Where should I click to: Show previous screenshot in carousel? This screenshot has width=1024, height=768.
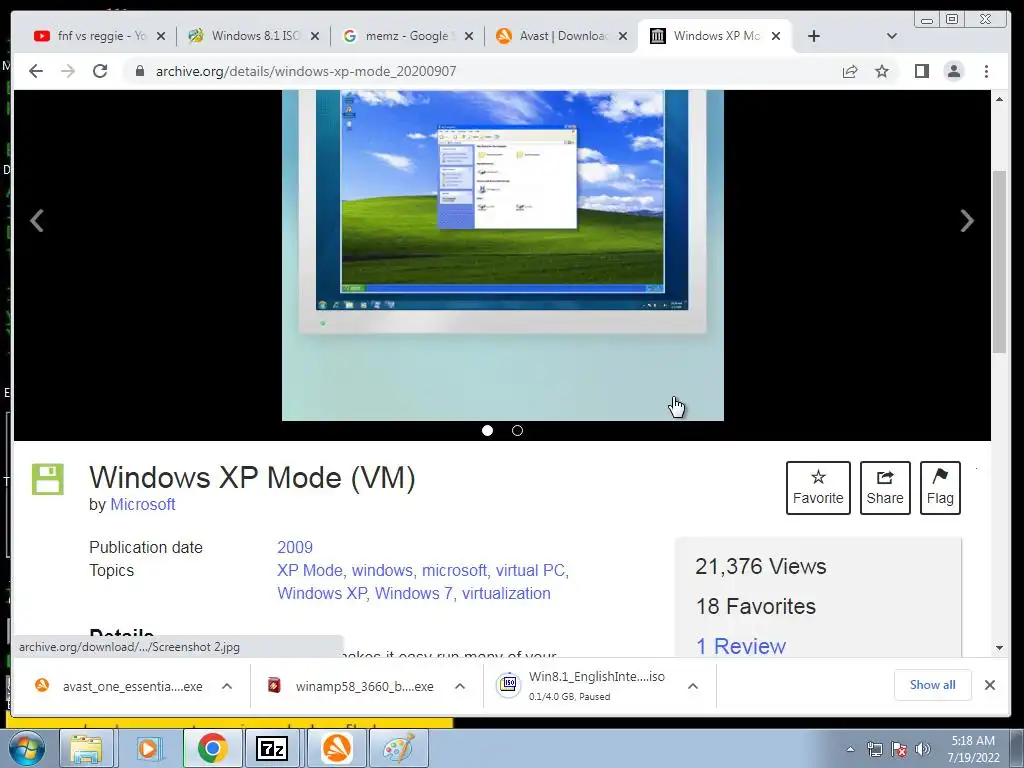click(x=37, y=221)
